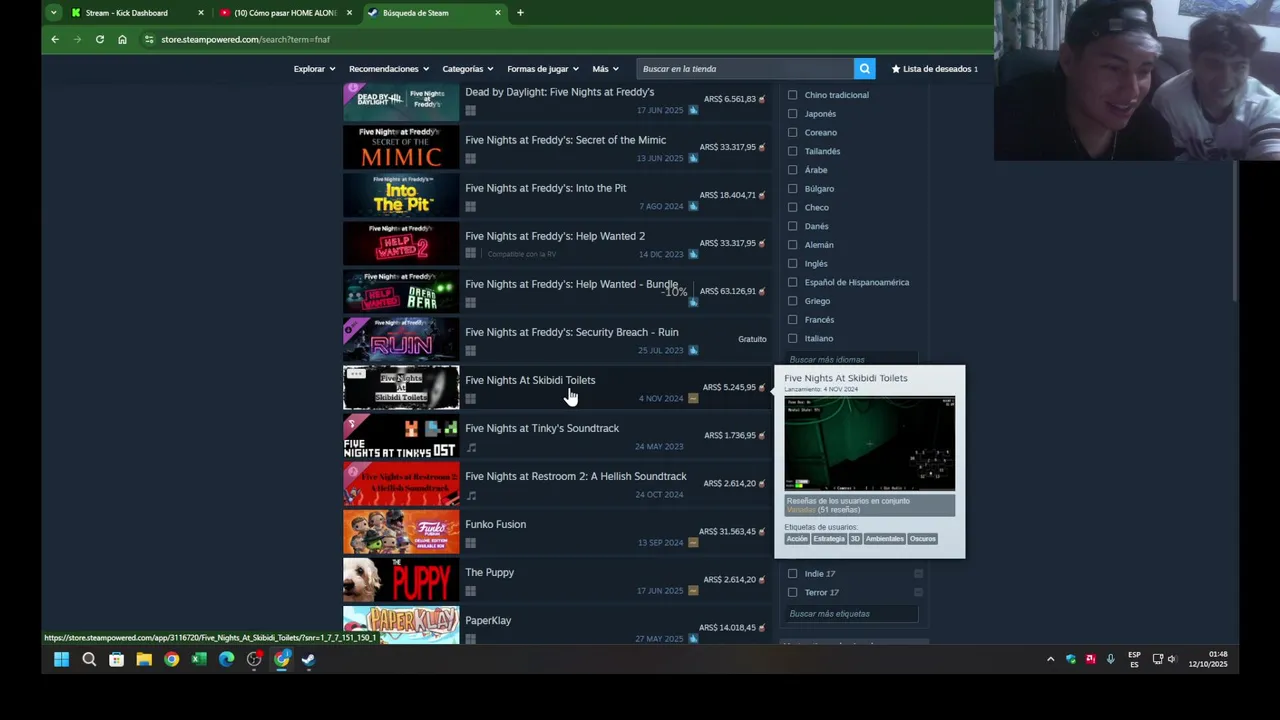This screenshot has height=720, width=1280.
Task: Enable the Inglés language filter
Action: pyautogui.click(x=792, y=263)
